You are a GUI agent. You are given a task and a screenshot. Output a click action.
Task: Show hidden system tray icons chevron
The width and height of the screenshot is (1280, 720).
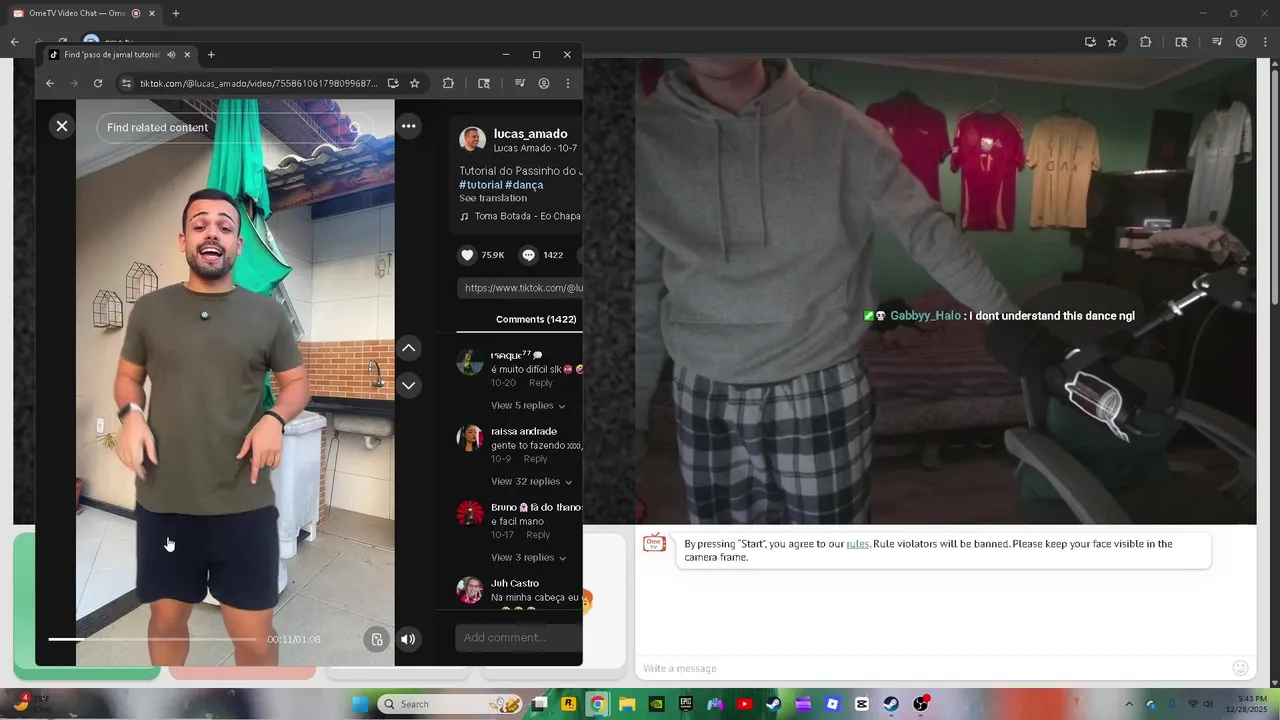(1129, 704)
